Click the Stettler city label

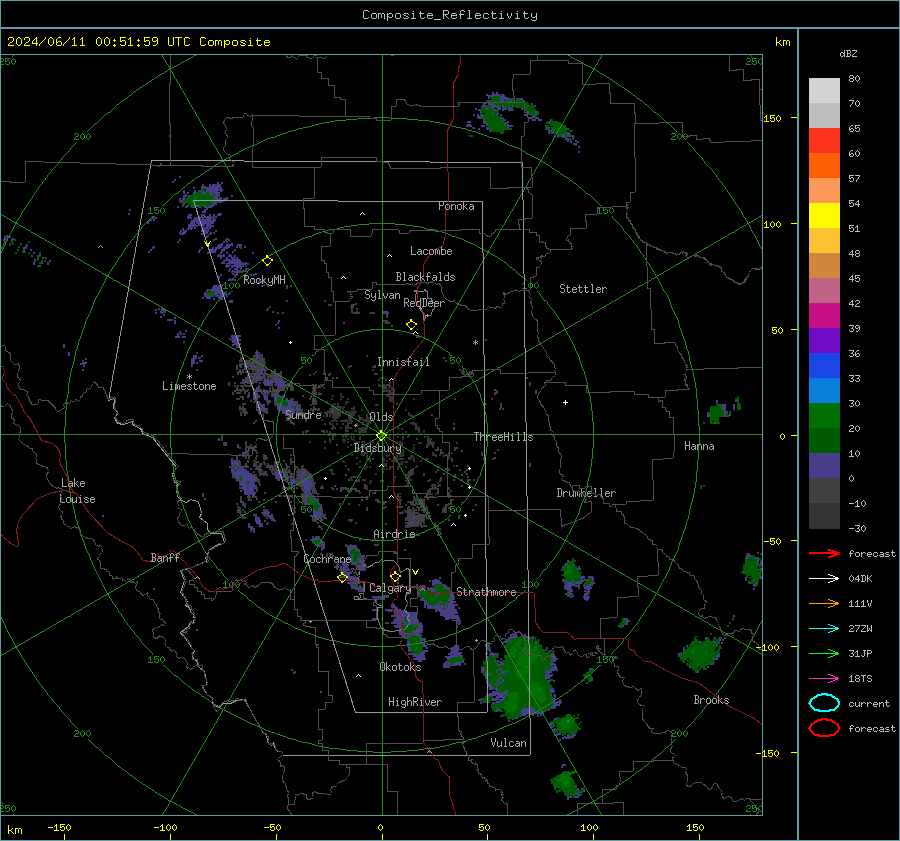(x=583, y=289)
